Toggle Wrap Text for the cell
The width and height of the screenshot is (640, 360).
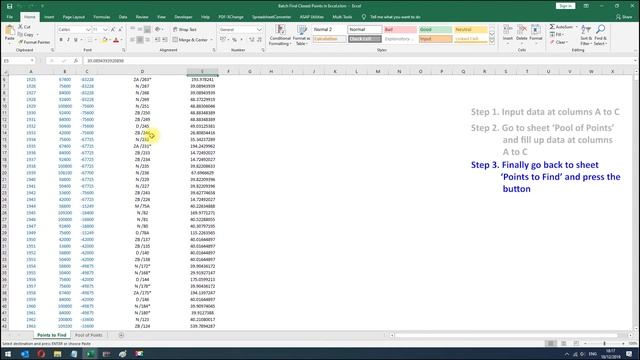184,29
